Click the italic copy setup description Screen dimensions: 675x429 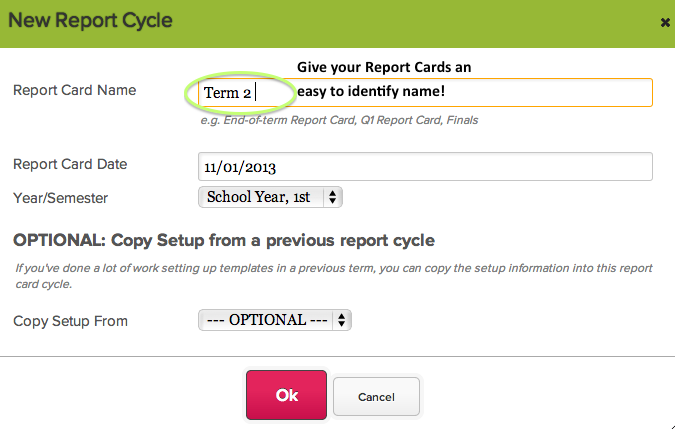point(333,275)
